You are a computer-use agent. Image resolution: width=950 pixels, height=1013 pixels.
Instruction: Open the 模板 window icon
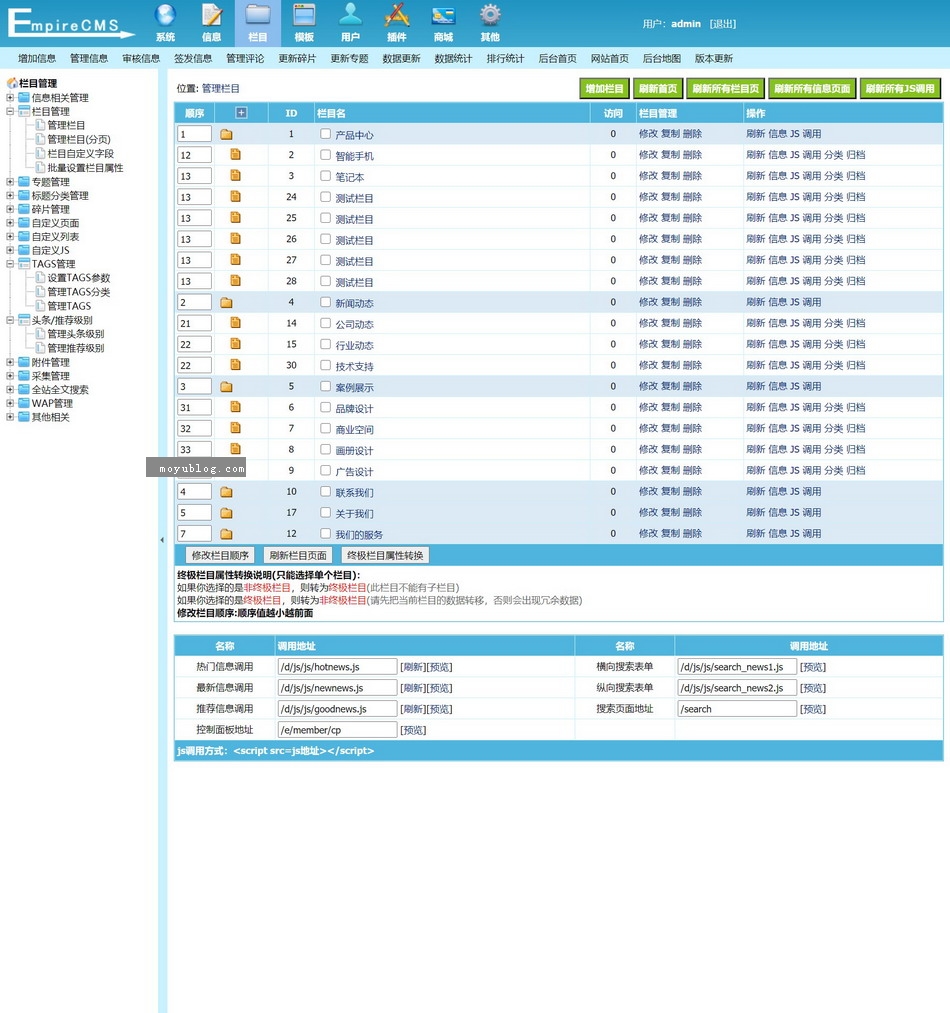pos(304,16)
